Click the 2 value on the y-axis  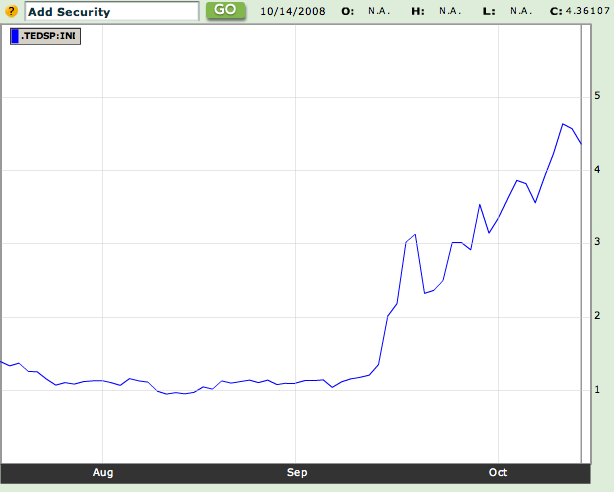coord(597,315)
